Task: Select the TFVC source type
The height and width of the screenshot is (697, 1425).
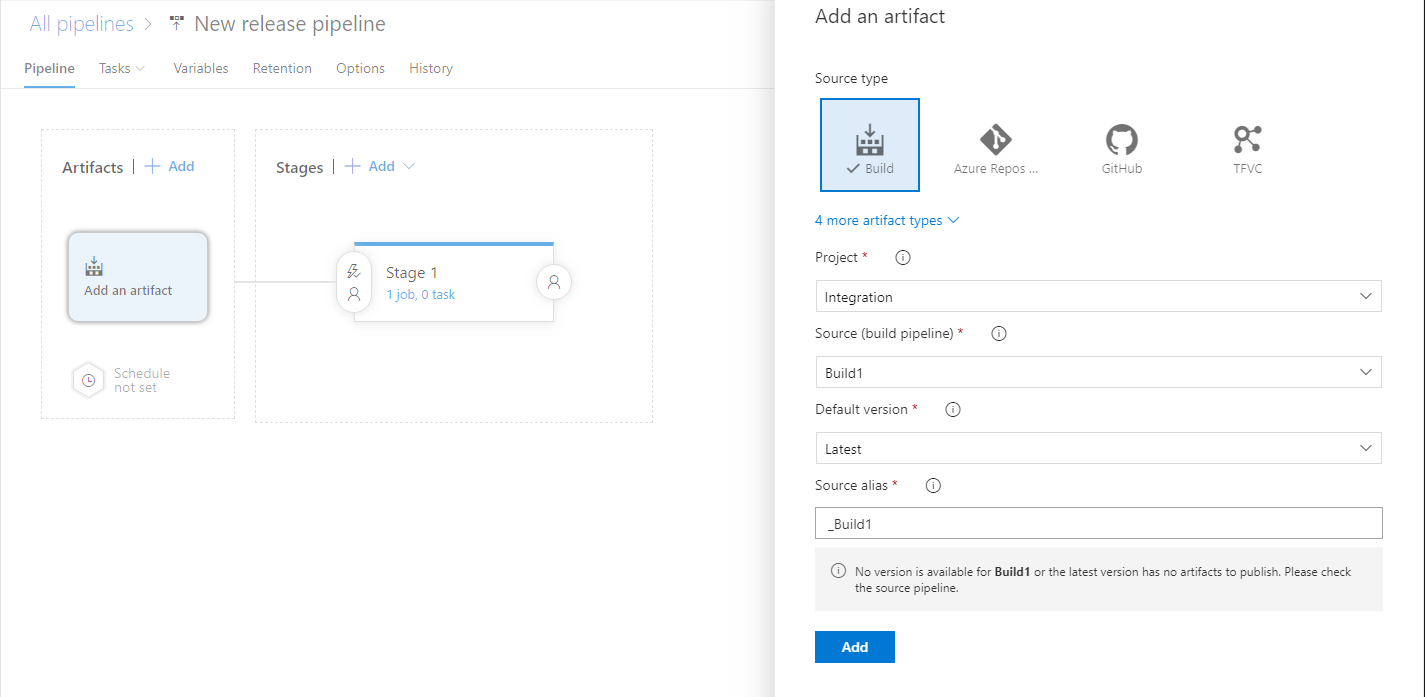Action: coord(1247,144)
